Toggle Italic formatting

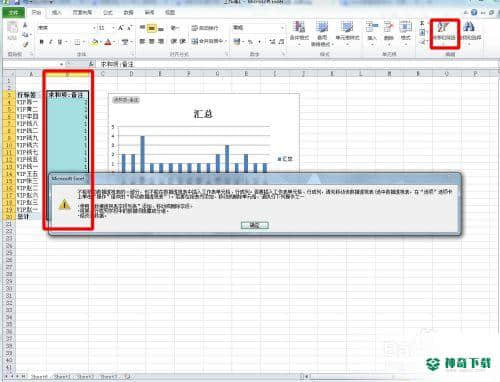pyautogui.click(x=51, y=42)
